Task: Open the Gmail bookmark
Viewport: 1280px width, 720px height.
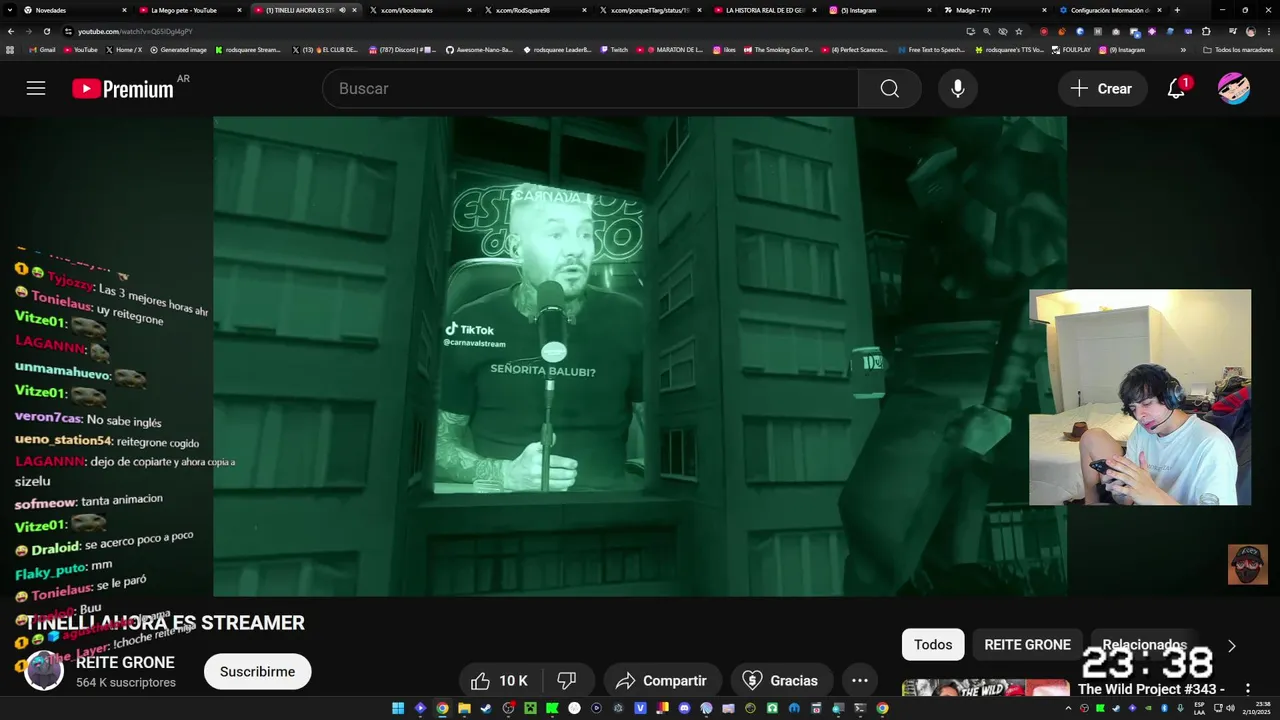Action: coord(42,50)
